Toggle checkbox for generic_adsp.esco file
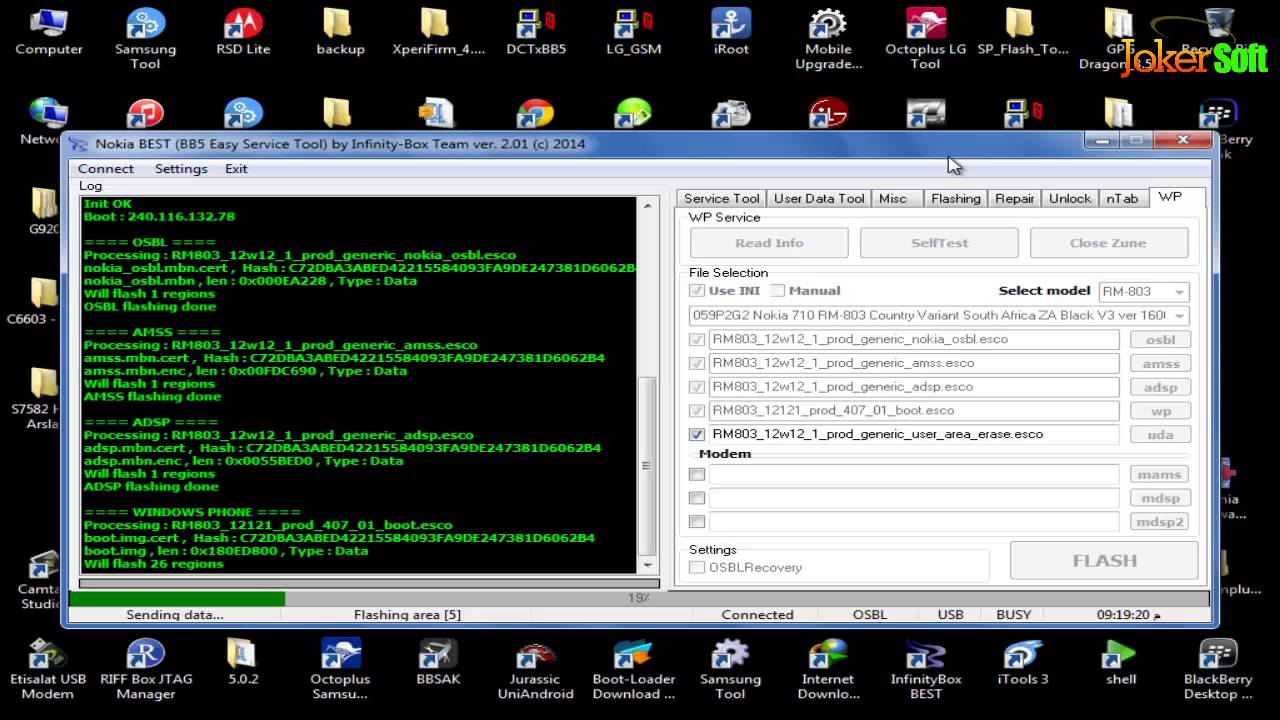The width and height of the screenshot is (1280, 720). click(697, 387)
